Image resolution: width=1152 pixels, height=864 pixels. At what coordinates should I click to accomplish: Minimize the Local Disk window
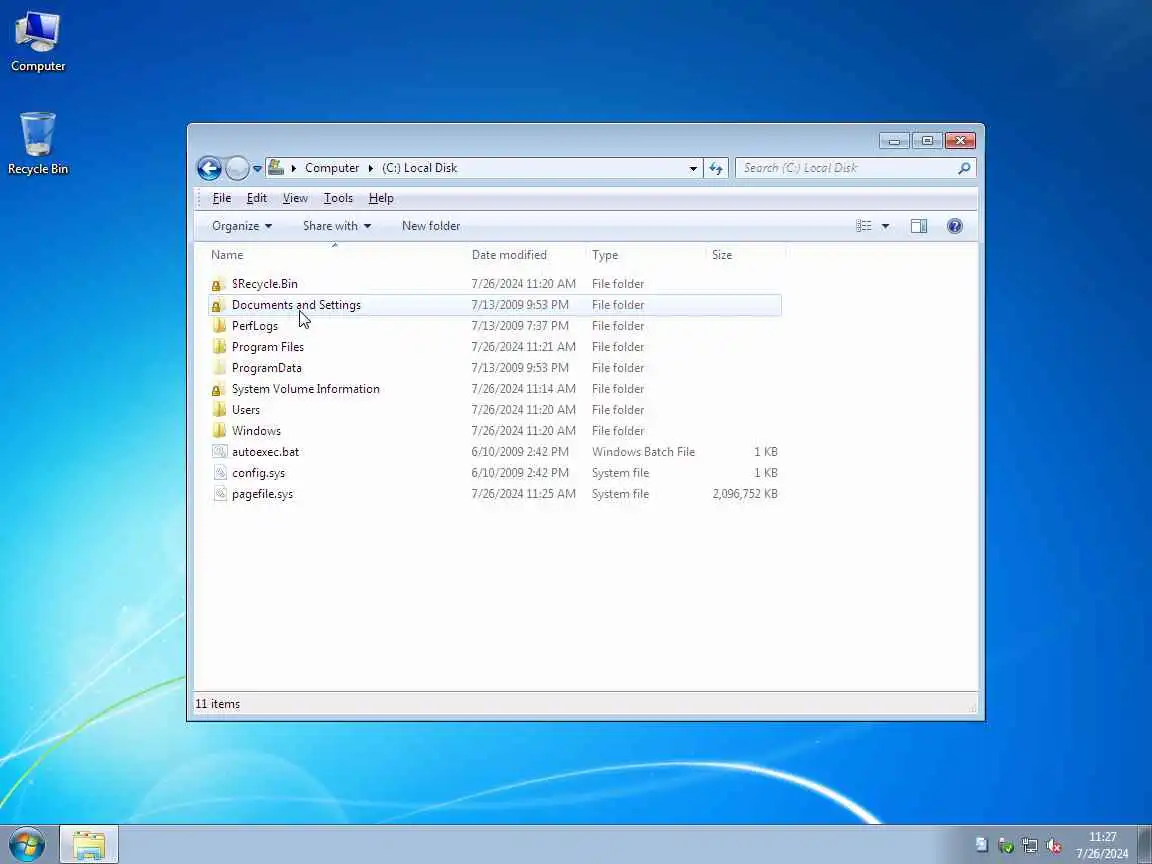[x=894, y=140]
